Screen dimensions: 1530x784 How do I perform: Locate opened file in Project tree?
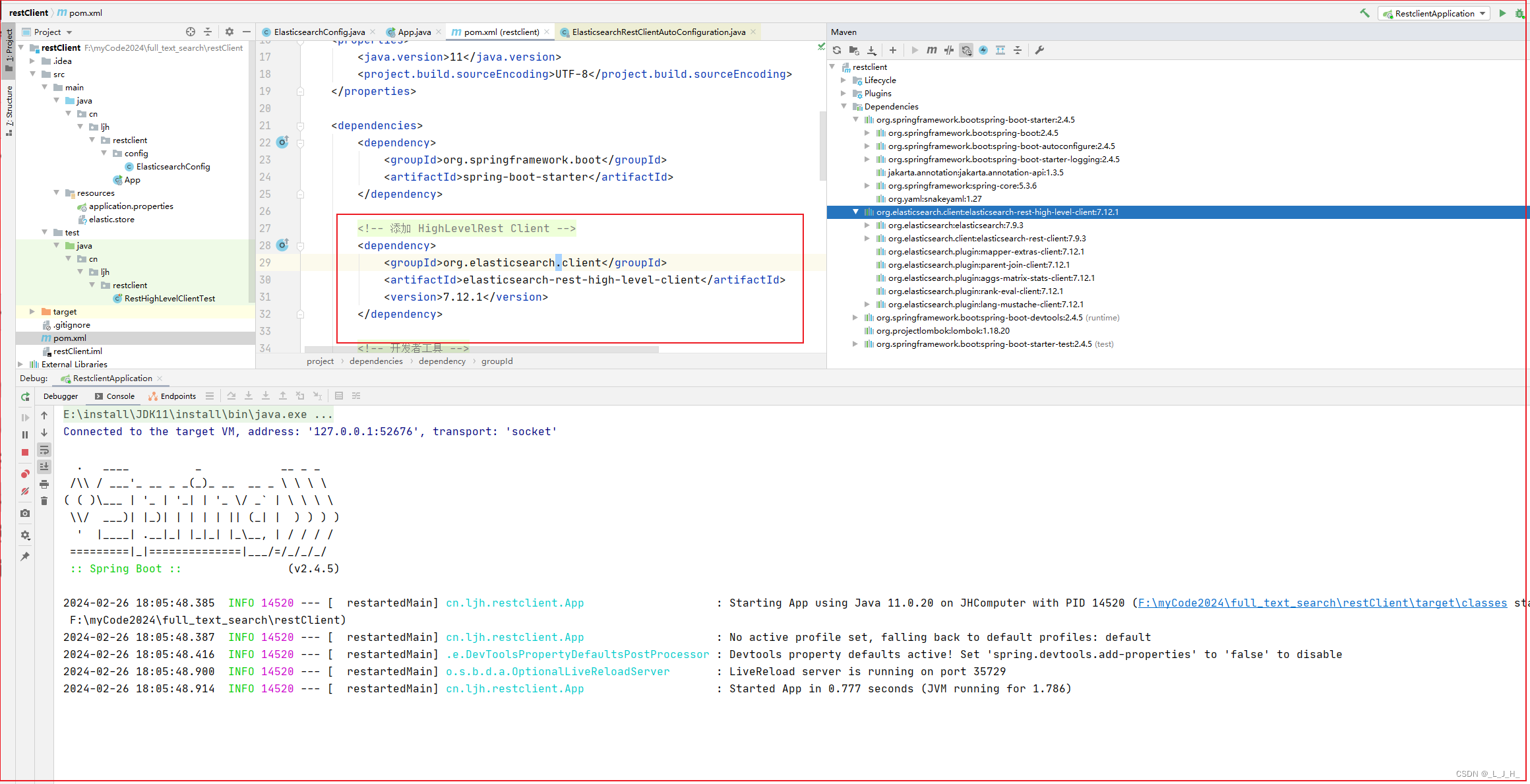[191, 32]
